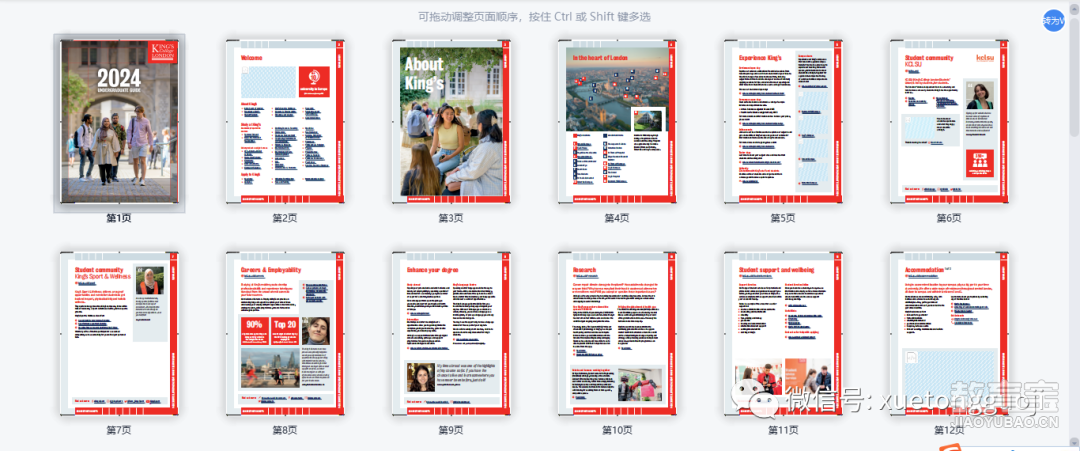The height and width of the screenshot is (451, 1080).
Task: Select the page 3 About King's thumbnail
Action: click(x=451, y=121)
